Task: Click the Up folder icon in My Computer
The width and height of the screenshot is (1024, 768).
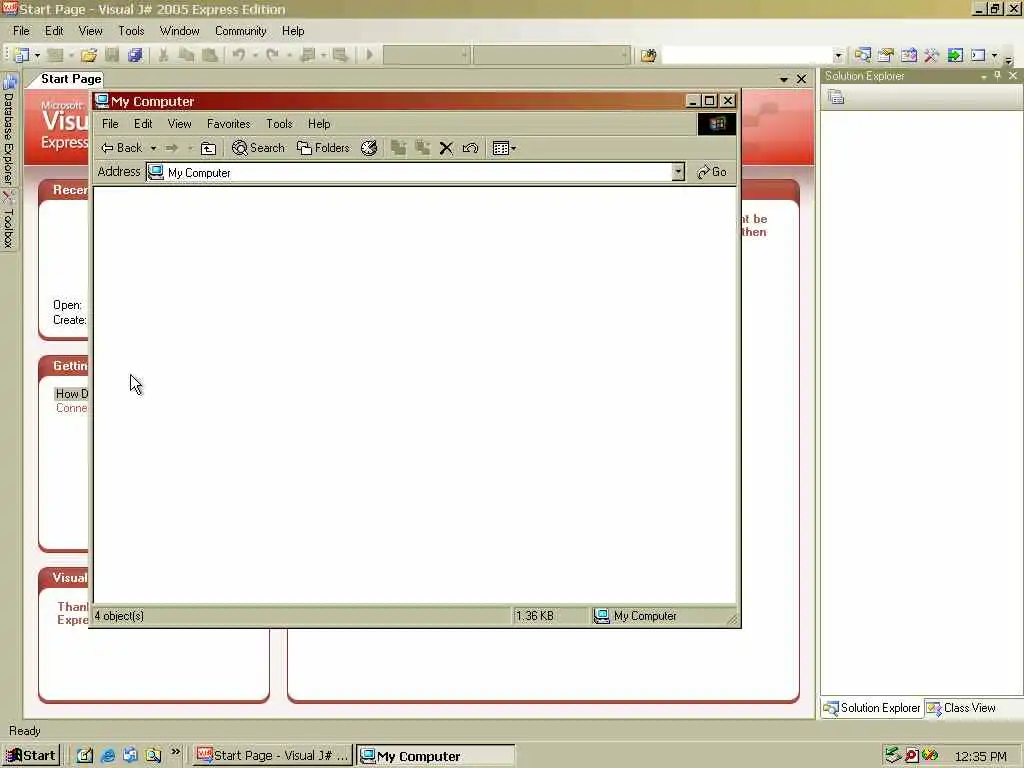Action: pos(208,148)
